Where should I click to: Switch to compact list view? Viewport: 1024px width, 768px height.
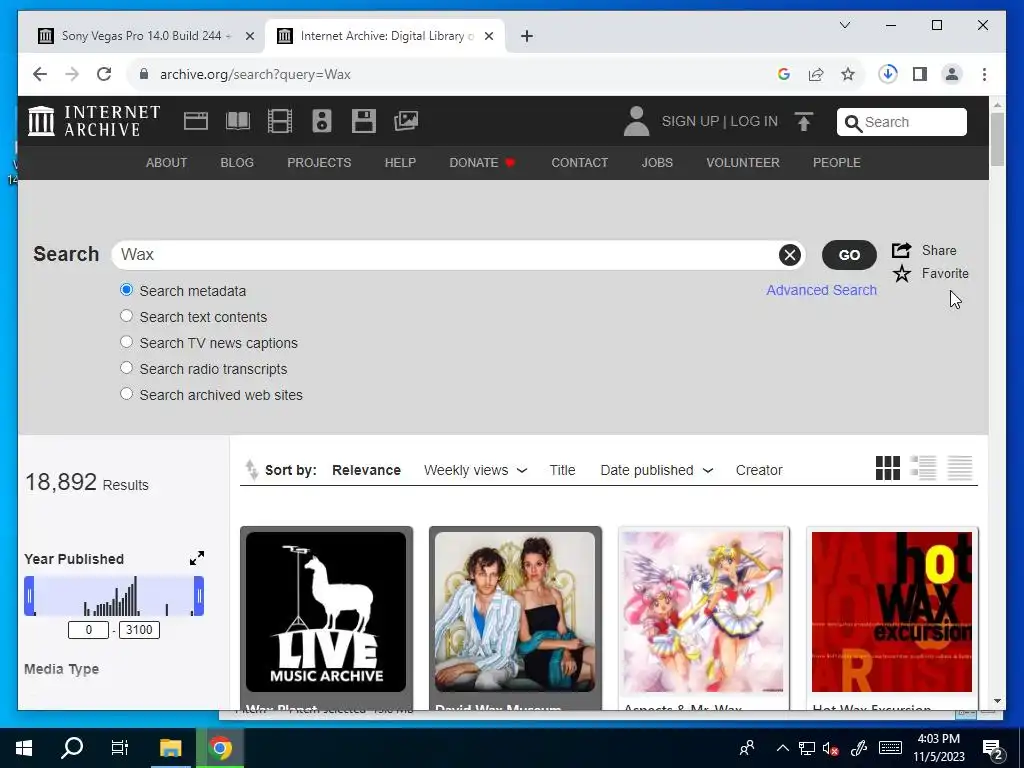(960, 468)
